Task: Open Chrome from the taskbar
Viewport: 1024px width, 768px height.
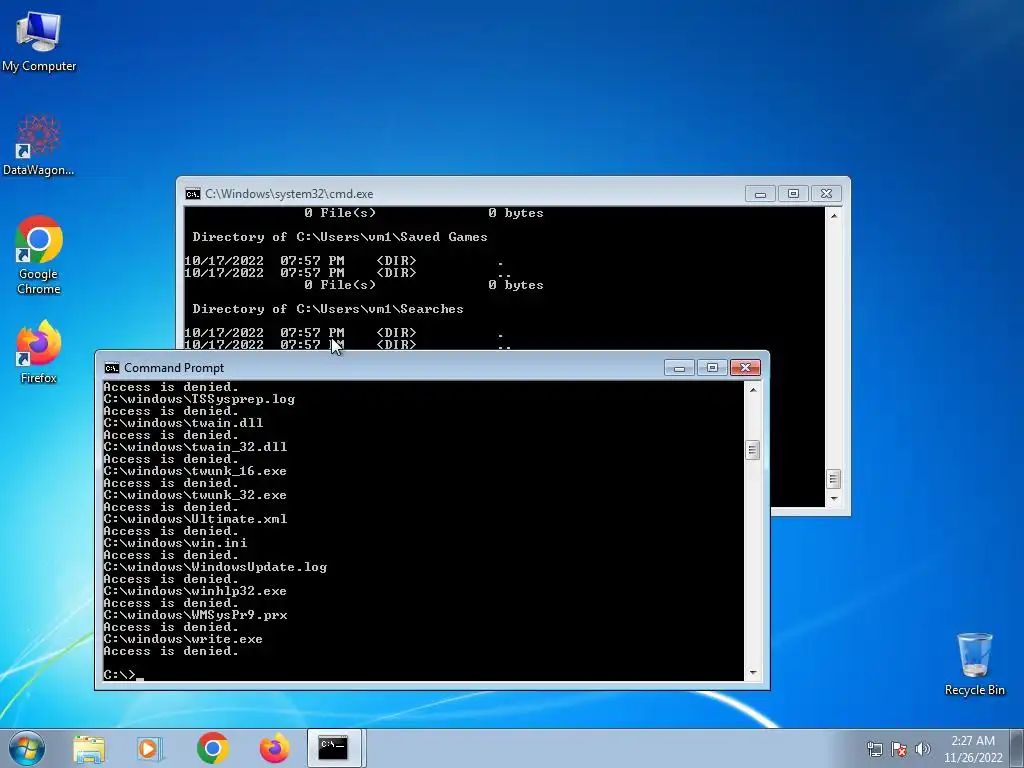Action: coord(212,748)
